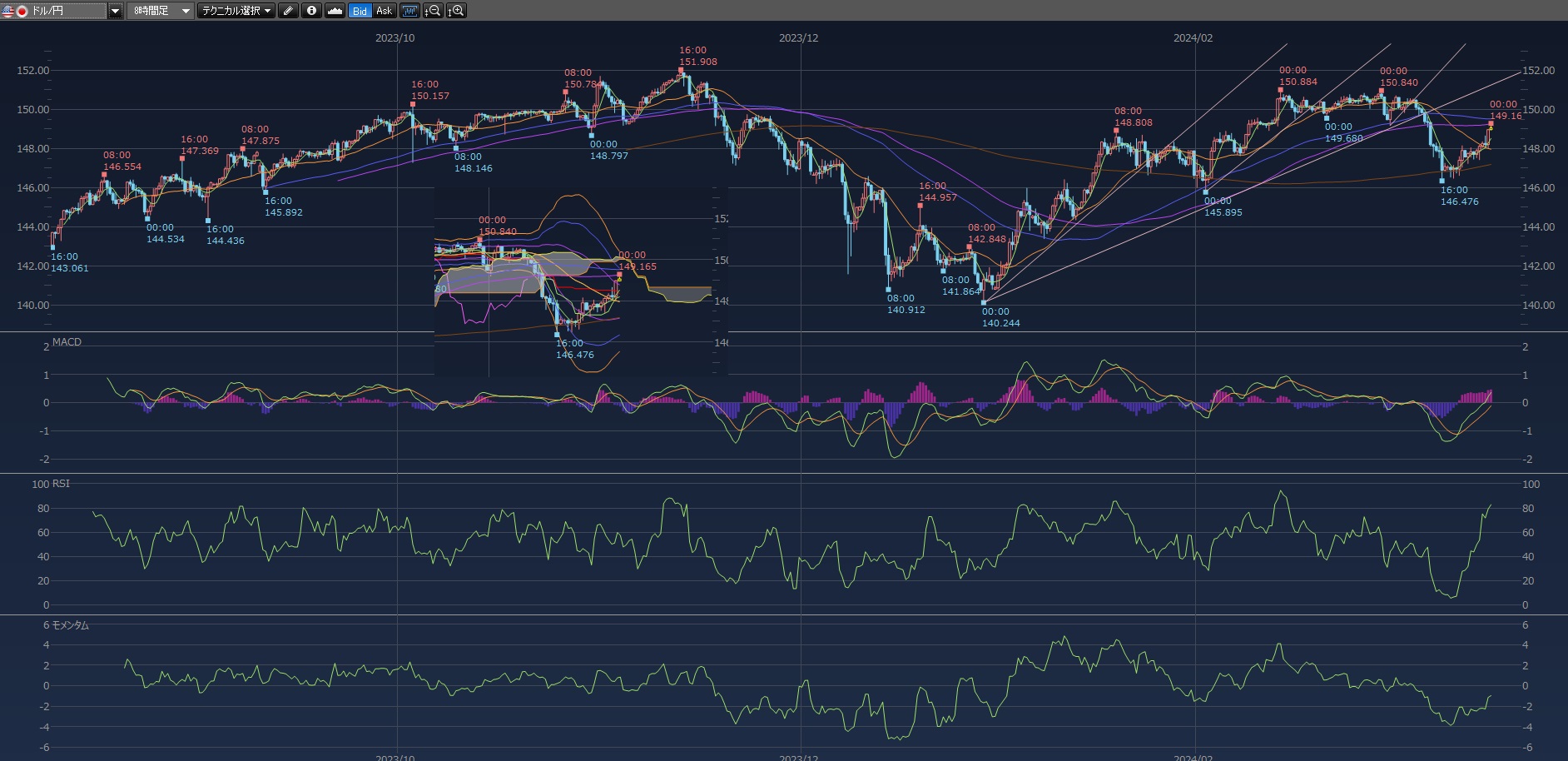Viewport: 1568px width, 761px height.
Task: Click the latest 149.16 price label
Action: click(1505, 116)
